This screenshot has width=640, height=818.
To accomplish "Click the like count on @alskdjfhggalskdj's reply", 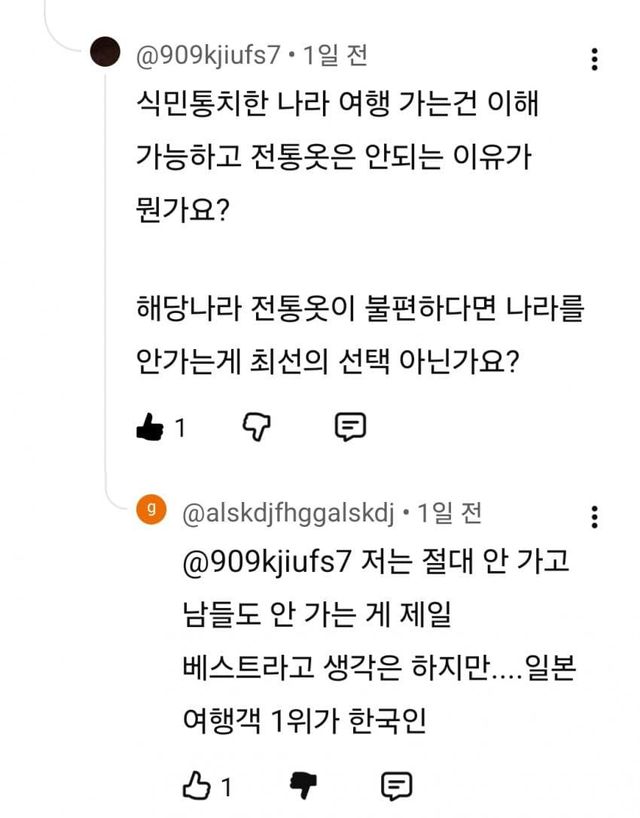I will [227, 788].
